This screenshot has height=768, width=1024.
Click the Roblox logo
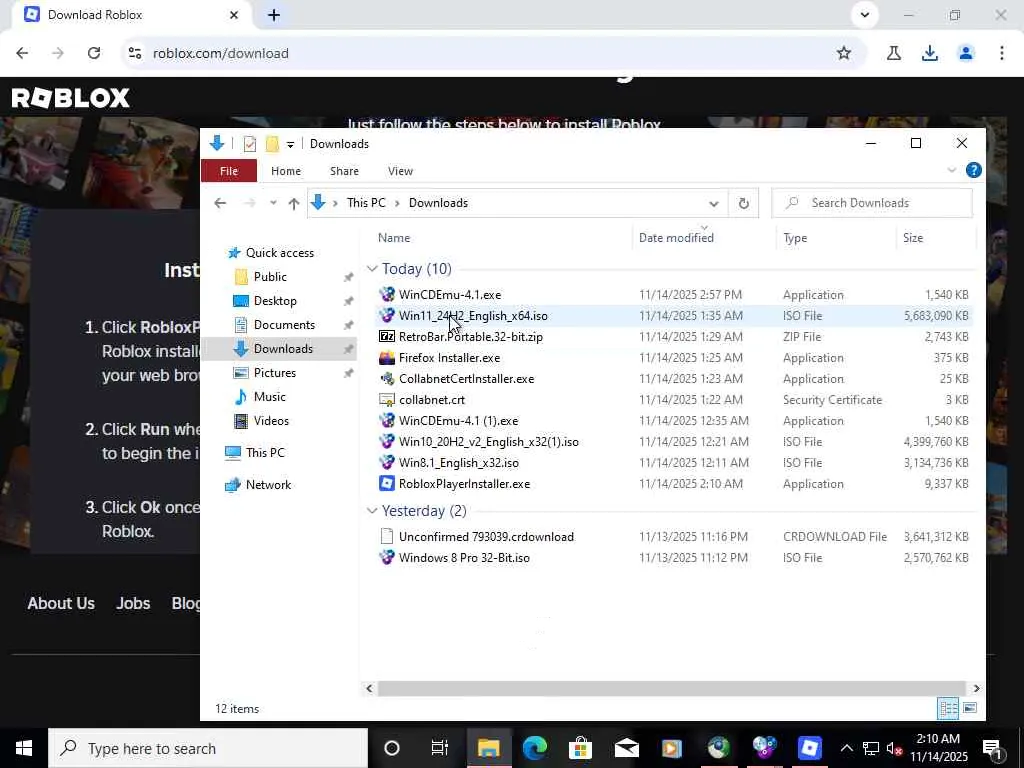[x=71, y=98]
